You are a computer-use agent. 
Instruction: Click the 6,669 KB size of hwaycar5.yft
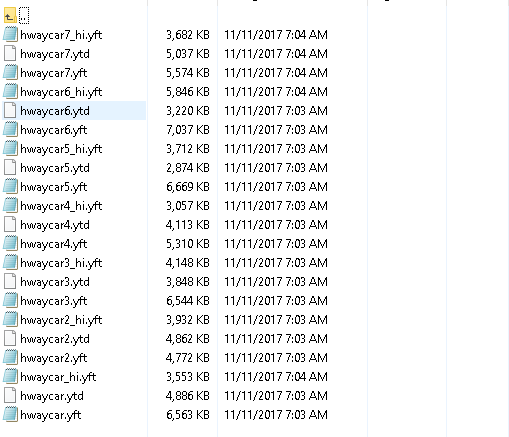pos(188,187)
